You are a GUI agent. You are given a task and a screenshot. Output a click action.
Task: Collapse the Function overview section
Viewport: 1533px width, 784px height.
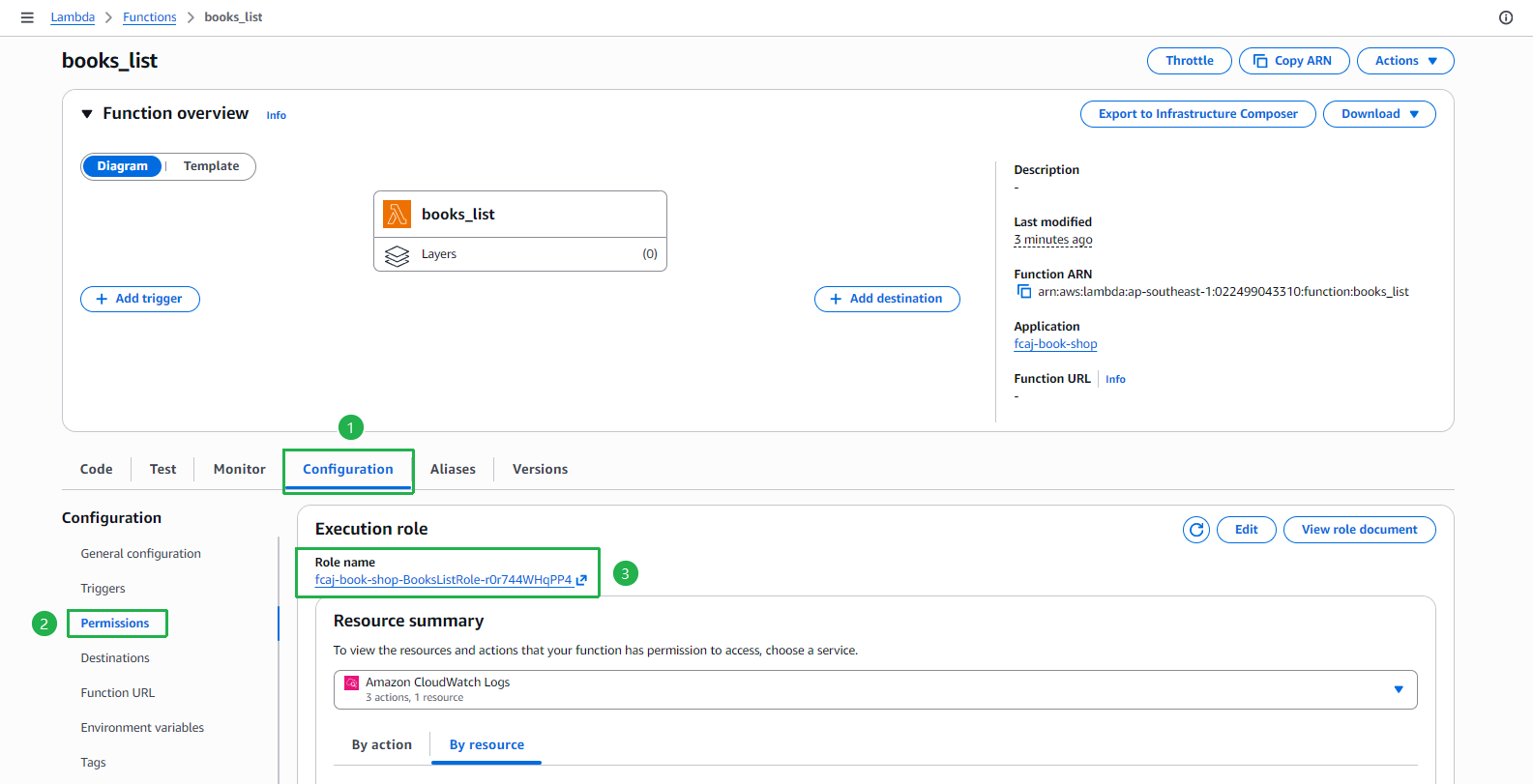point(87,114)
